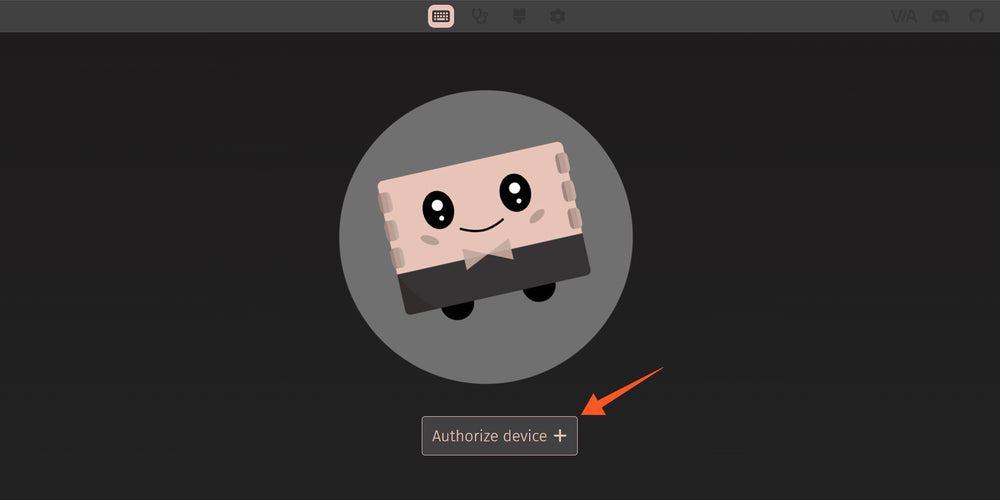Click the plus icon on Authorize device

pos(560,436)
